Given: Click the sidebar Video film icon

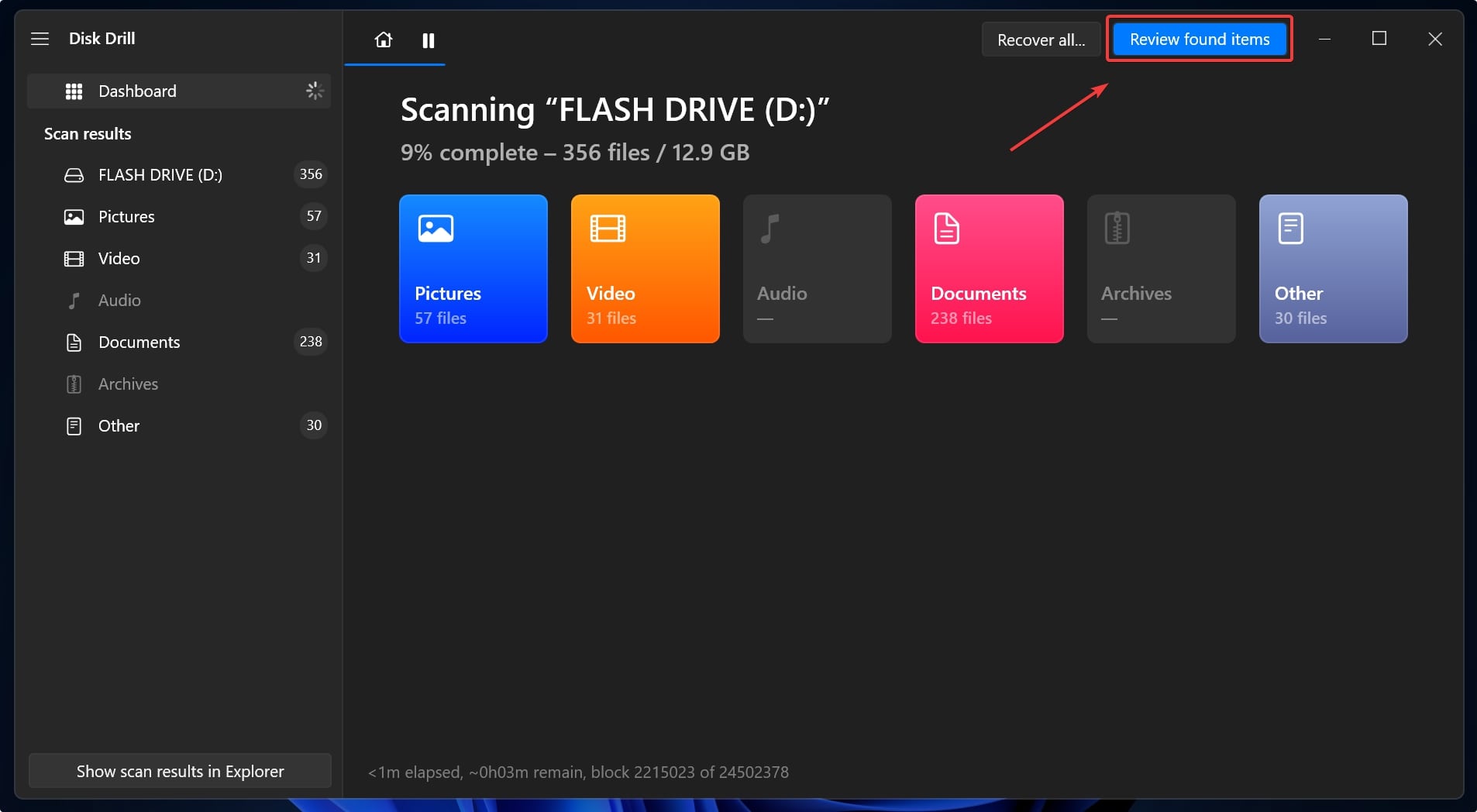Looking at the screenshot, I should click(74, 259).
